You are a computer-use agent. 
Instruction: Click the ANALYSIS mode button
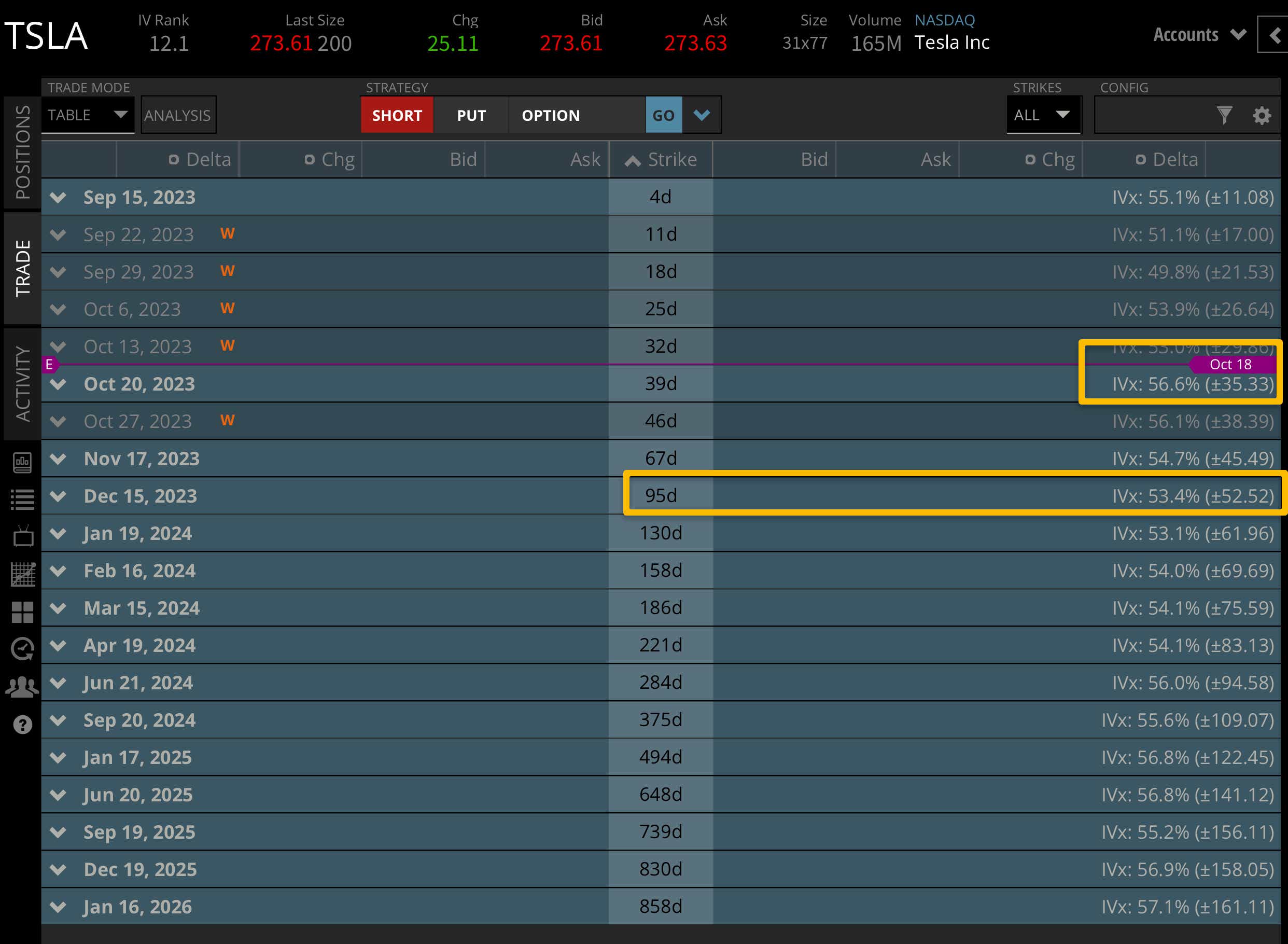tap(178, 116)
